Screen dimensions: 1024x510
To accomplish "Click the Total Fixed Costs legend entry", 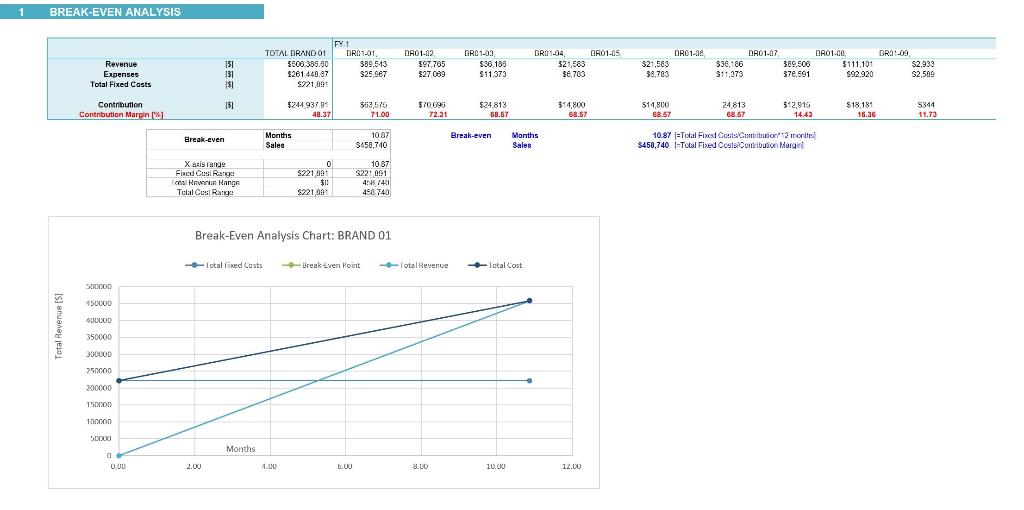I will click(x=224, y=265).
